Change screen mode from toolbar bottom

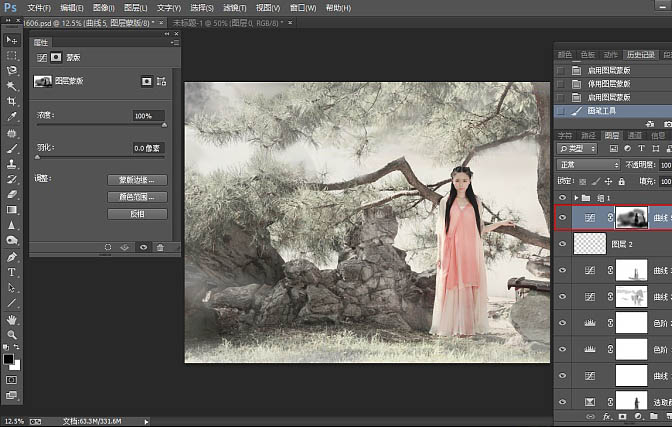[x=12, y=395]
